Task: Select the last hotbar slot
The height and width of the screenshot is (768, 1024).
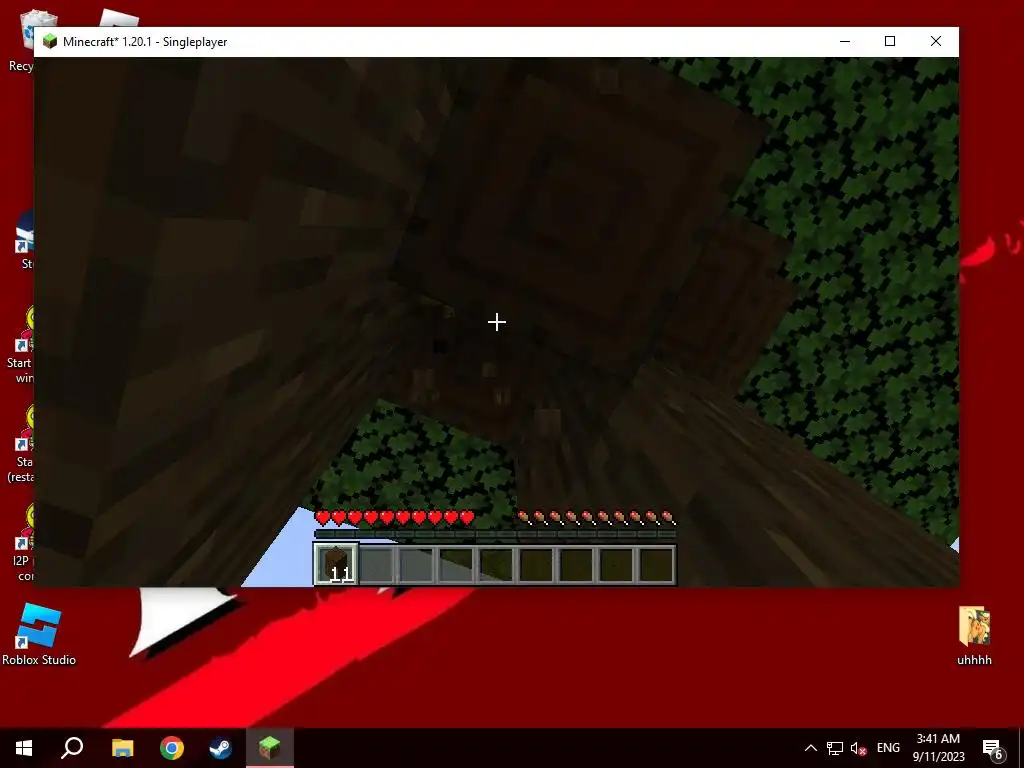Action: 656,564
